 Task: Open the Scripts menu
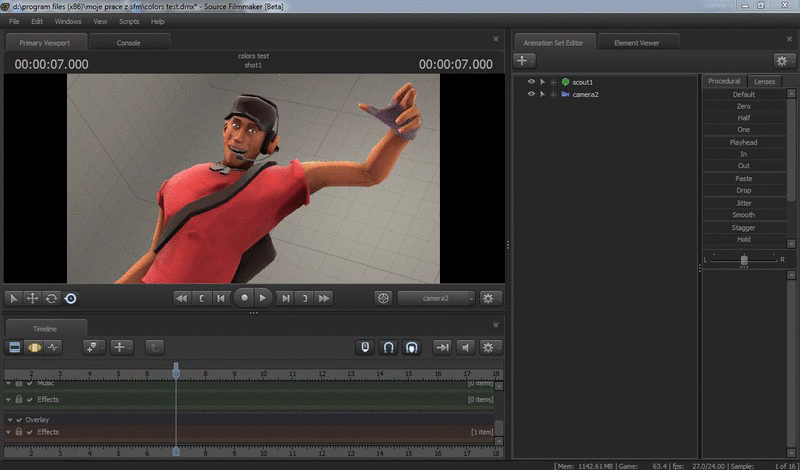(x=129, y=21)
